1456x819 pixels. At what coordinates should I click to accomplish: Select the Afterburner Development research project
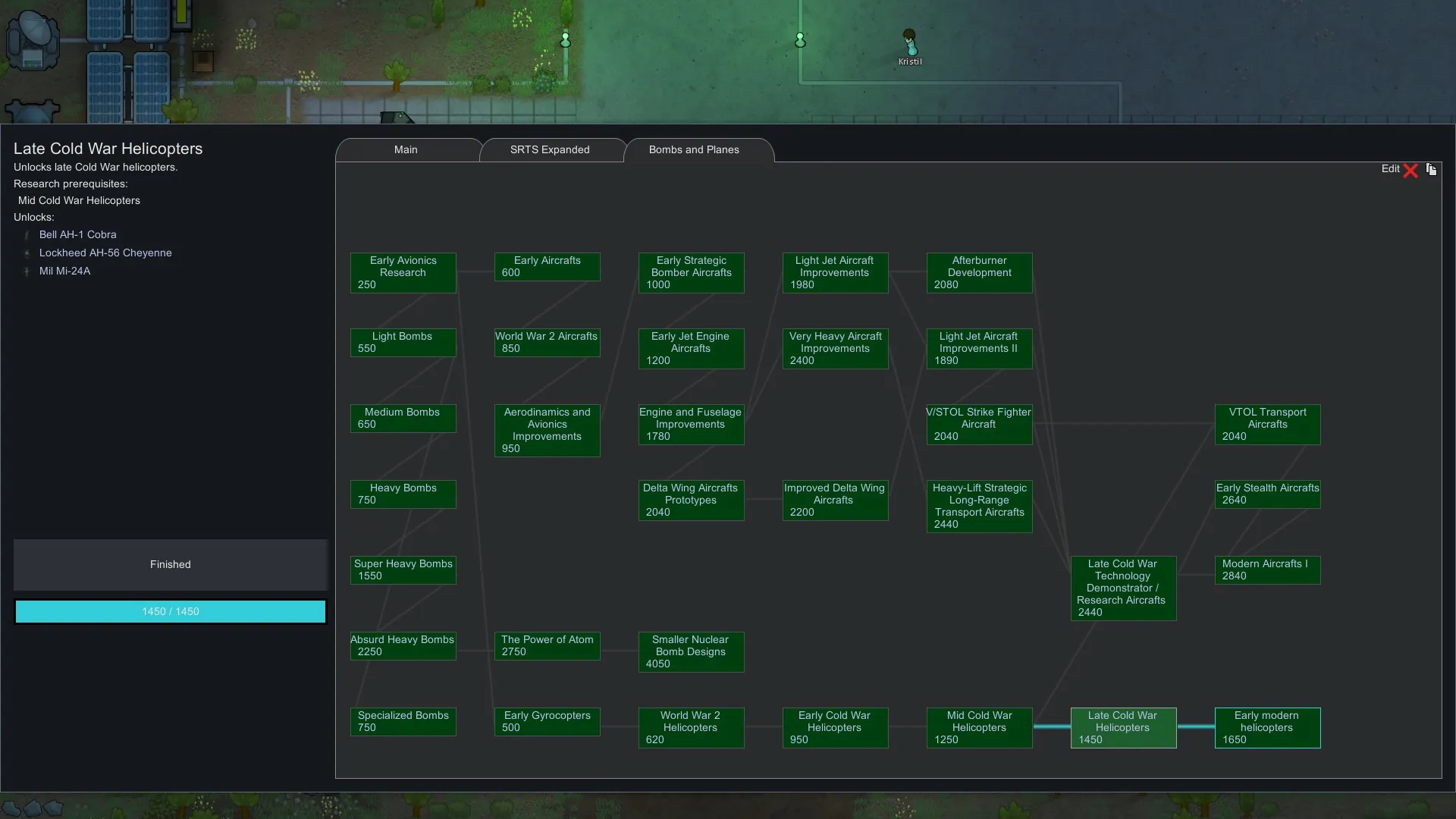click(x=979, y=273)
